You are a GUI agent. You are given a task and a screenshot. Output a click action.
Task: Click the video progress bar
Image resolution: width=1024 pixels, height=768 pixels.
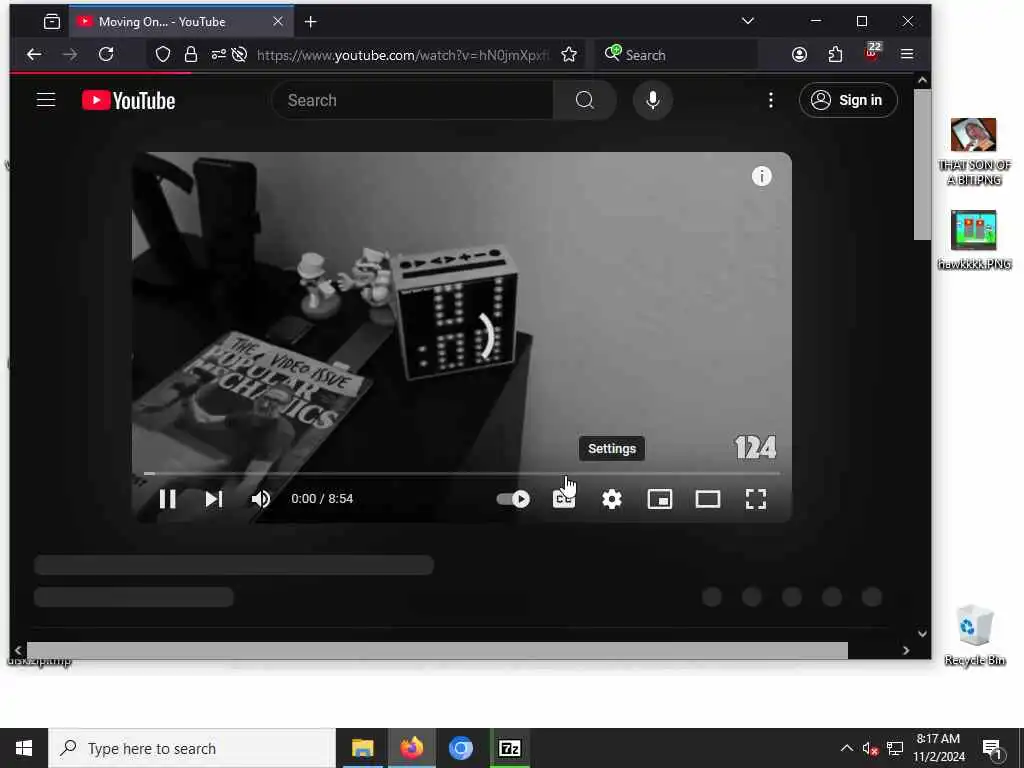point(462,473)
